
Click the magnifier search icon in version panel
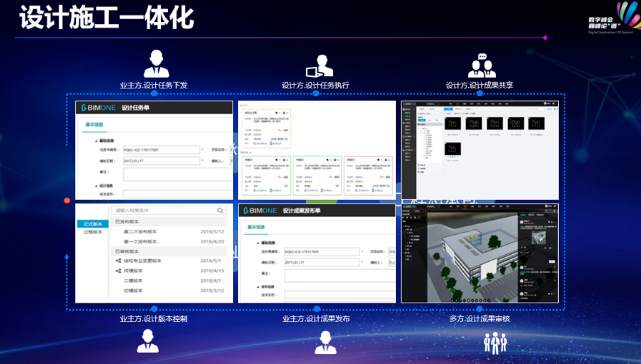(220, 210)
